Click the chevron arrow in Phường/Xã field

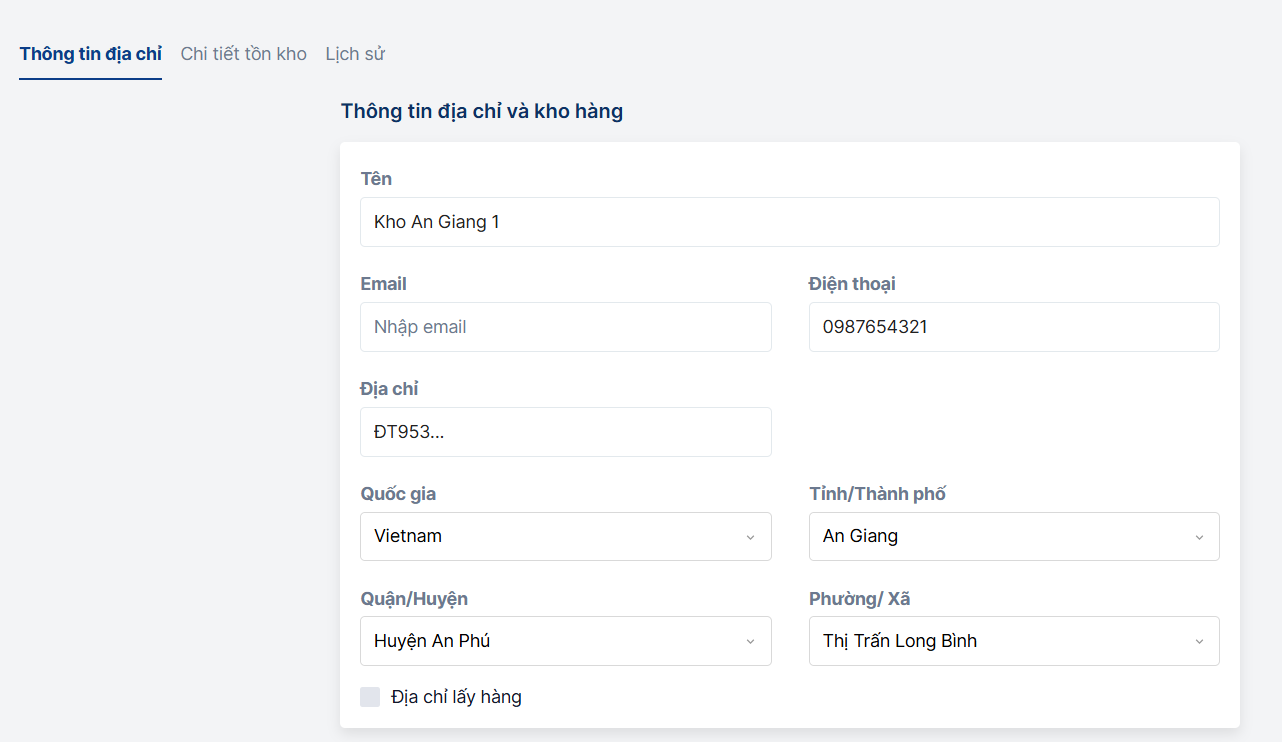click(1199, 642)
